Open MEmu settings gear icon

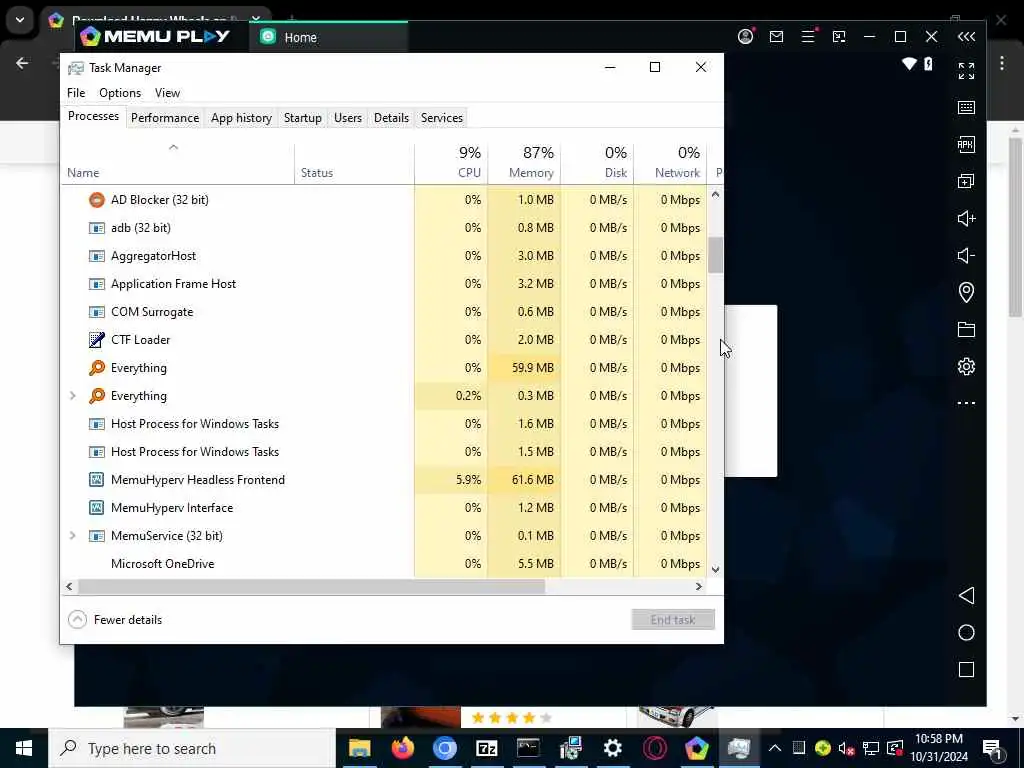pyautogui.click(x=966, y=366)
